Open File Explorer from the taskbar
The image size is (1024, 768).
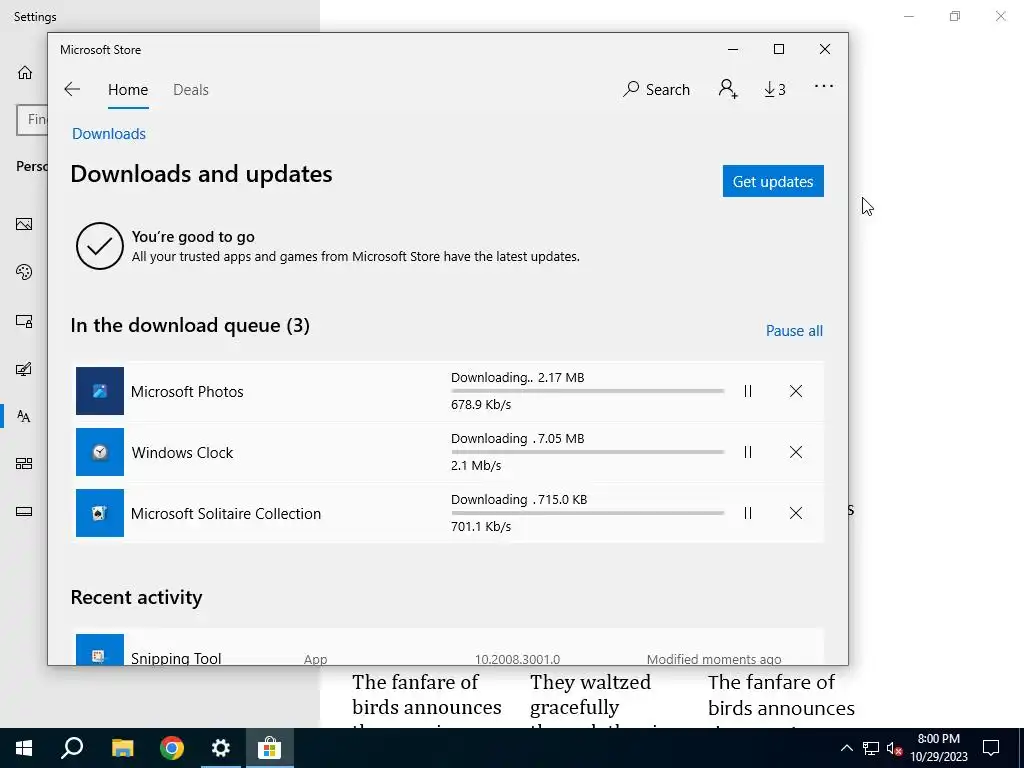click(x=122, y=748)
